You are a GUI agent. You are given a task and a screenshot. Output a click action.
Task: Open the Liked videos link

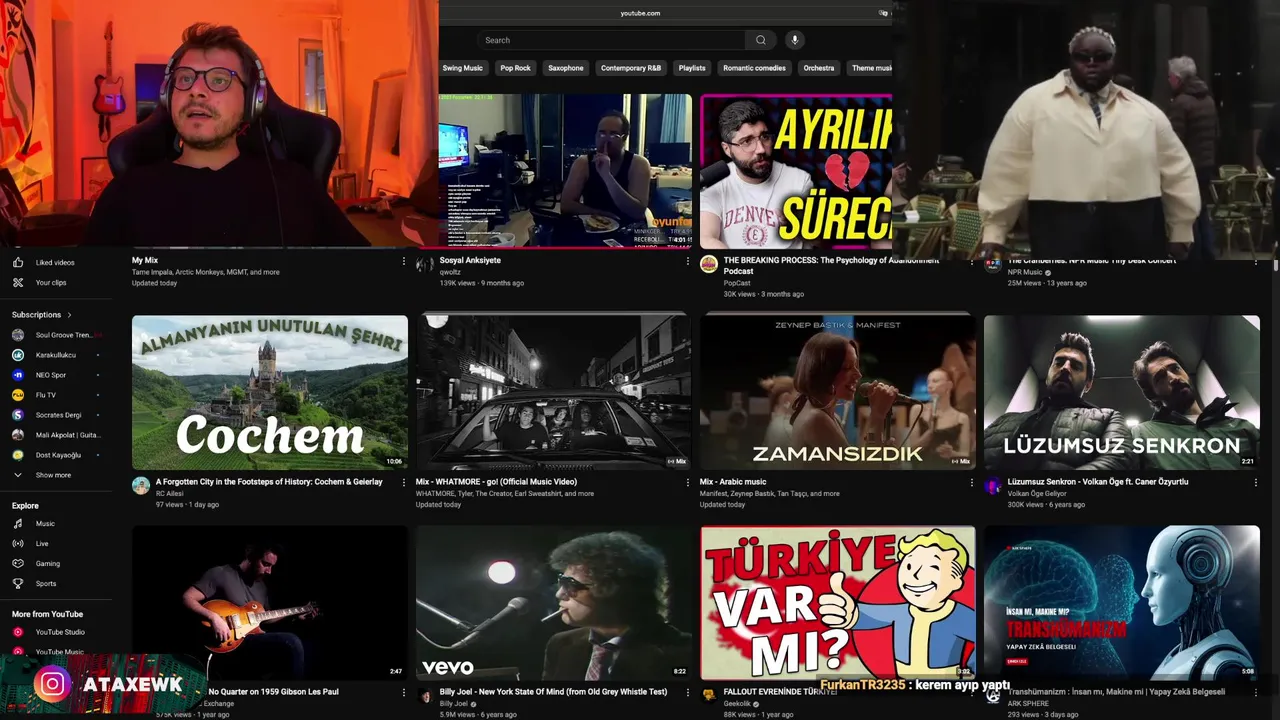click(x=55, y=263)
